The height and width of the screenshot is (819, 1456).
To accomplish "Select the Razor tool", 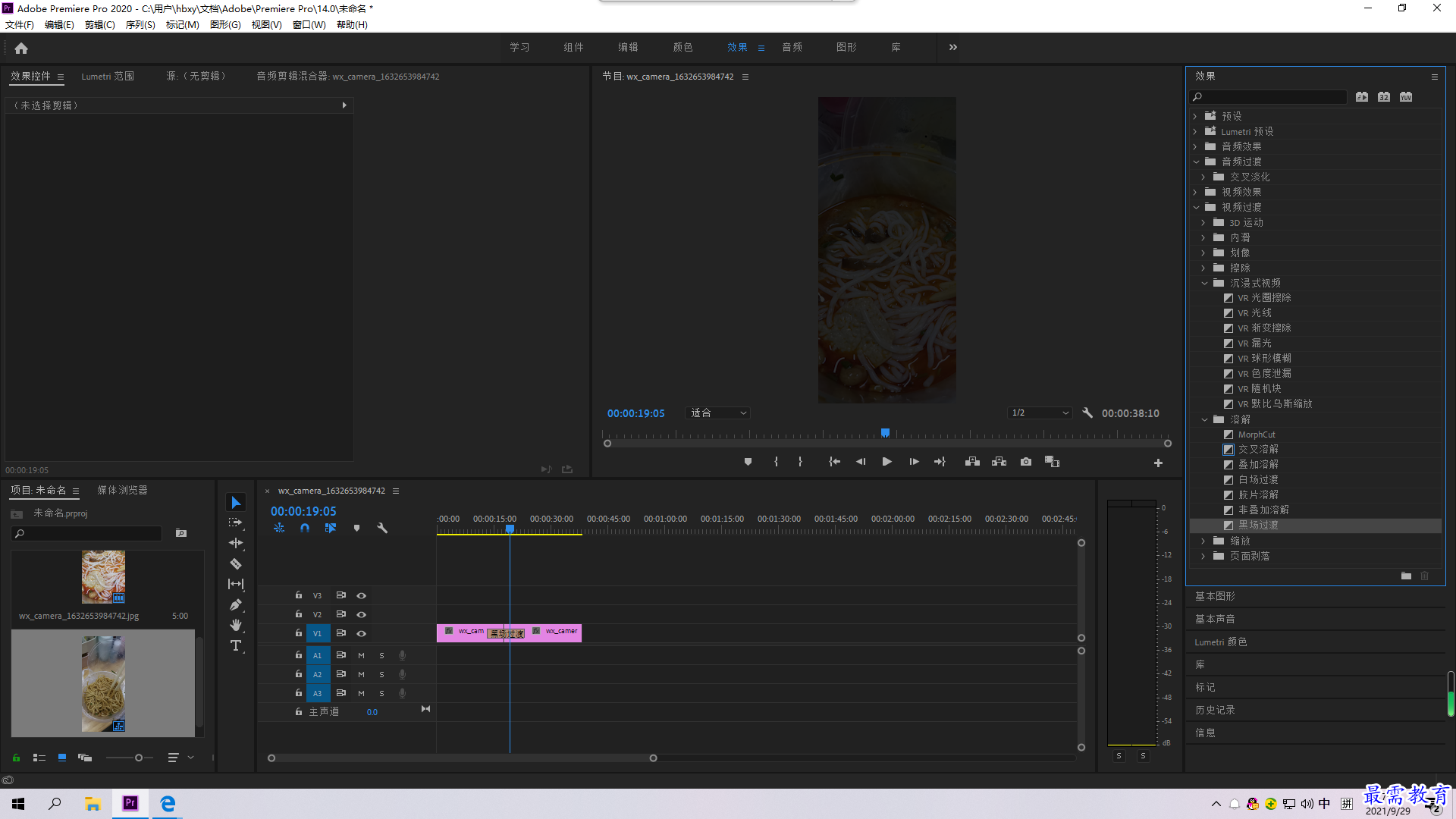I will click(x=236, y=563).
